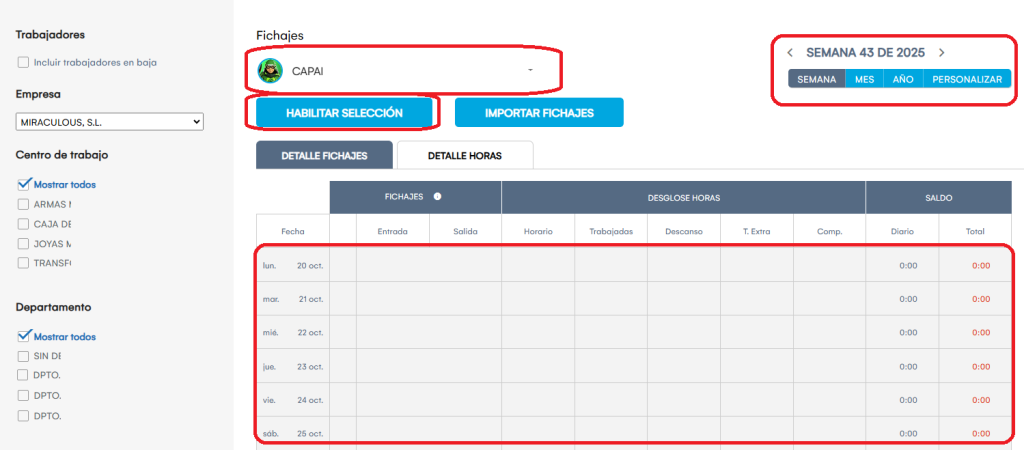
Task: Open the Empresa MIRACULOUS, S.L. dropdown
Action: [x=110, y=121]
